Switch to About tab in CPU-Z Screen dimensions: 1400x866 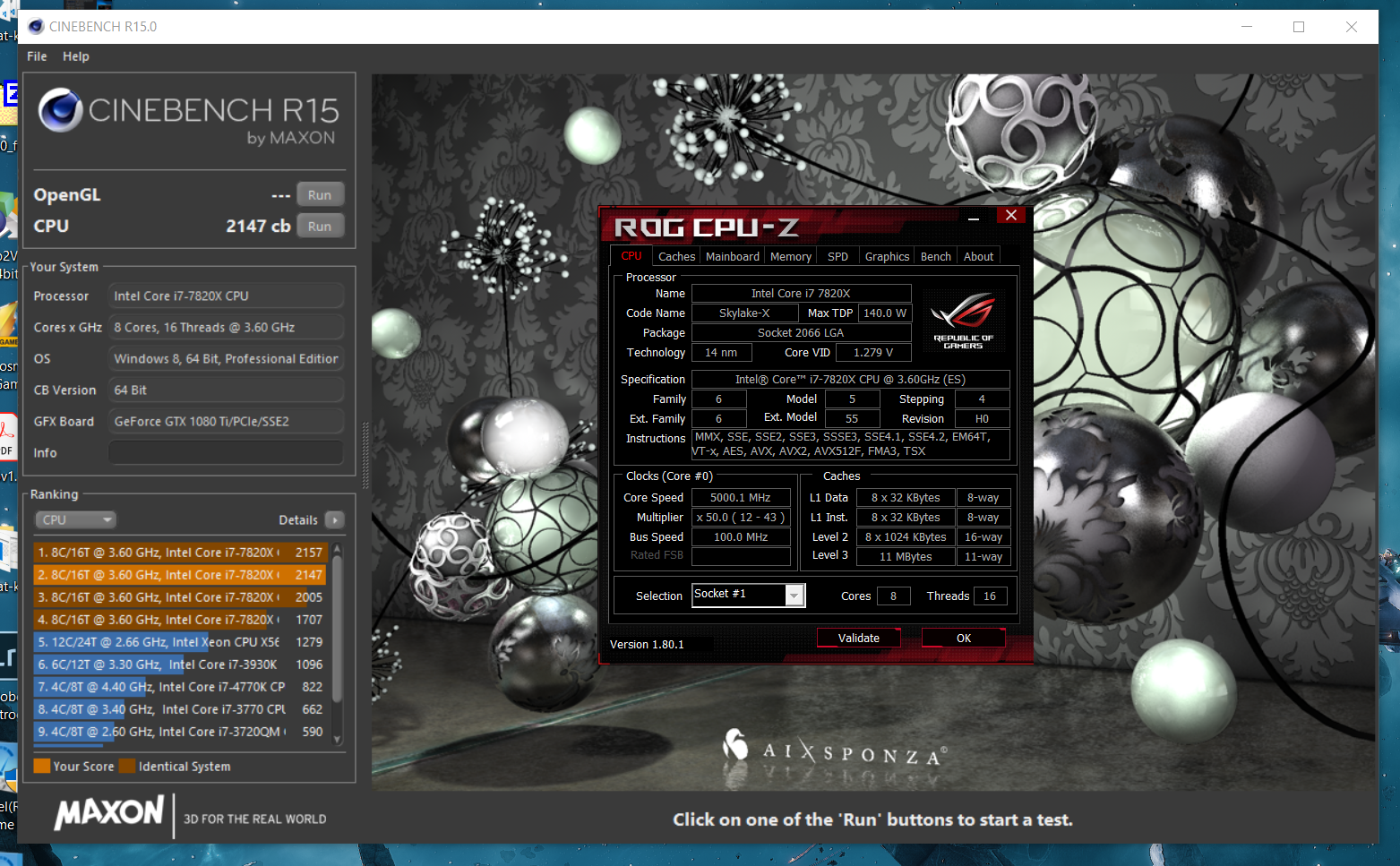coord(978,257)
